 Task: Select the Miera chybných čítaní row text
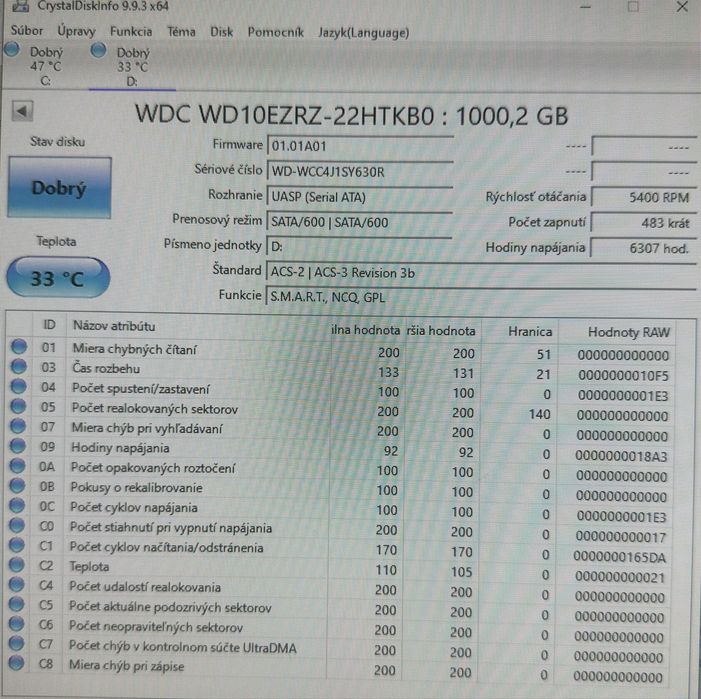135,349
